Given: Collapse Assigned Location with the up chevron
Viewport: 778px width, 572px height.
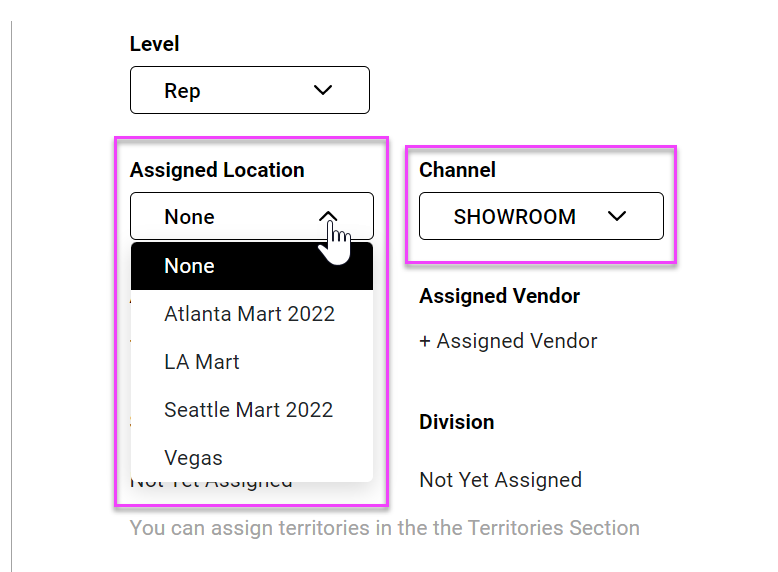Looking at the screenshot, I should [327, 216].
